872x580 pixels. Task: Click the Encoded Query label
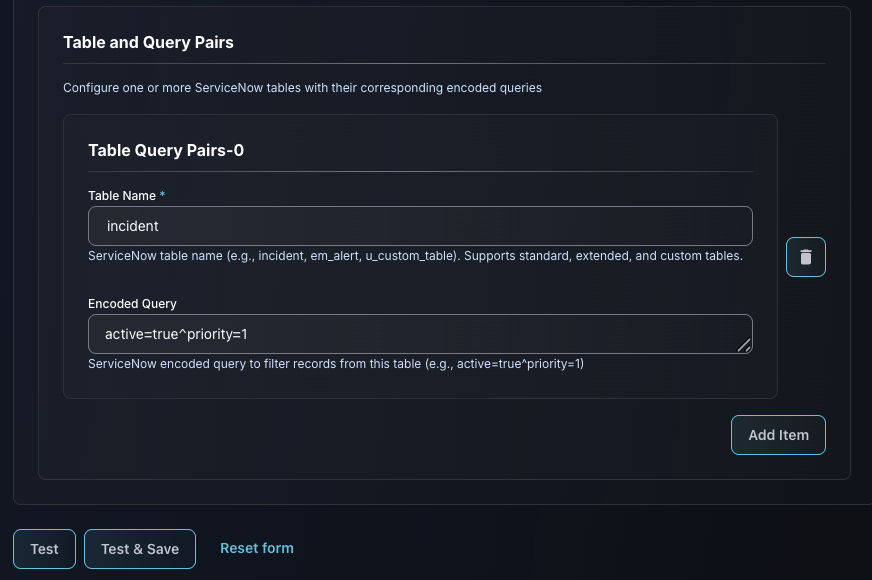point(132,303)
